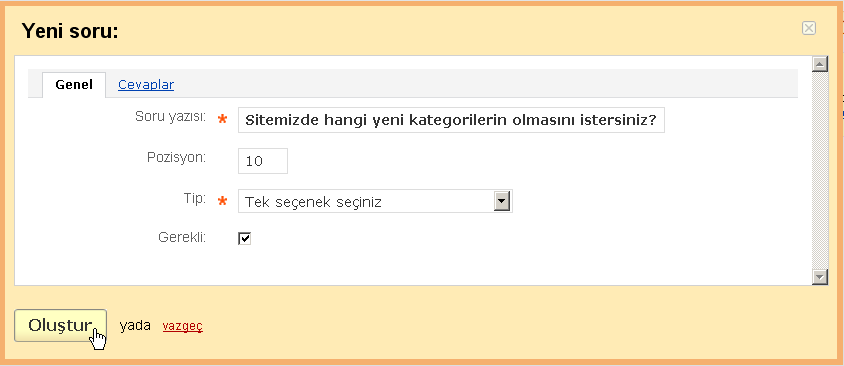Screen dimensions: 844x366
Task: Focus the Soru yazısı text field
Action: point(451,120)
